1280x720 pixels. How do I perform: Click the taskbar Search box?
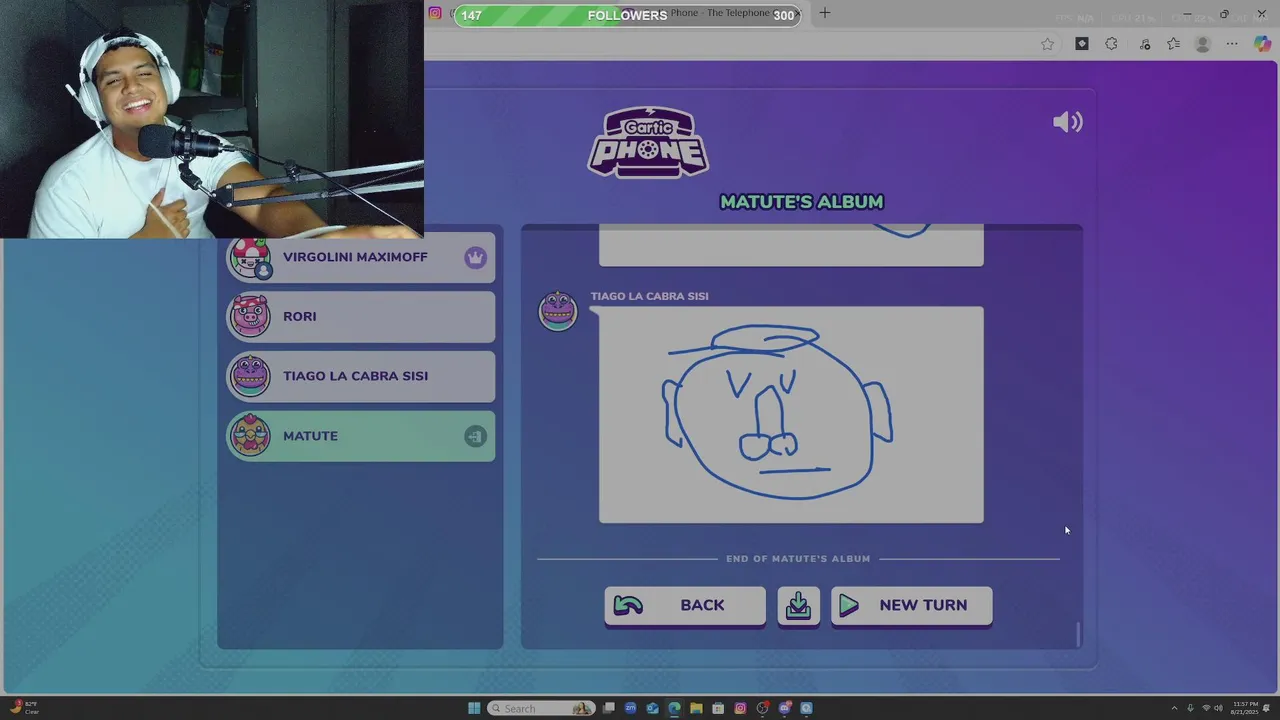(x=541, y=708)
